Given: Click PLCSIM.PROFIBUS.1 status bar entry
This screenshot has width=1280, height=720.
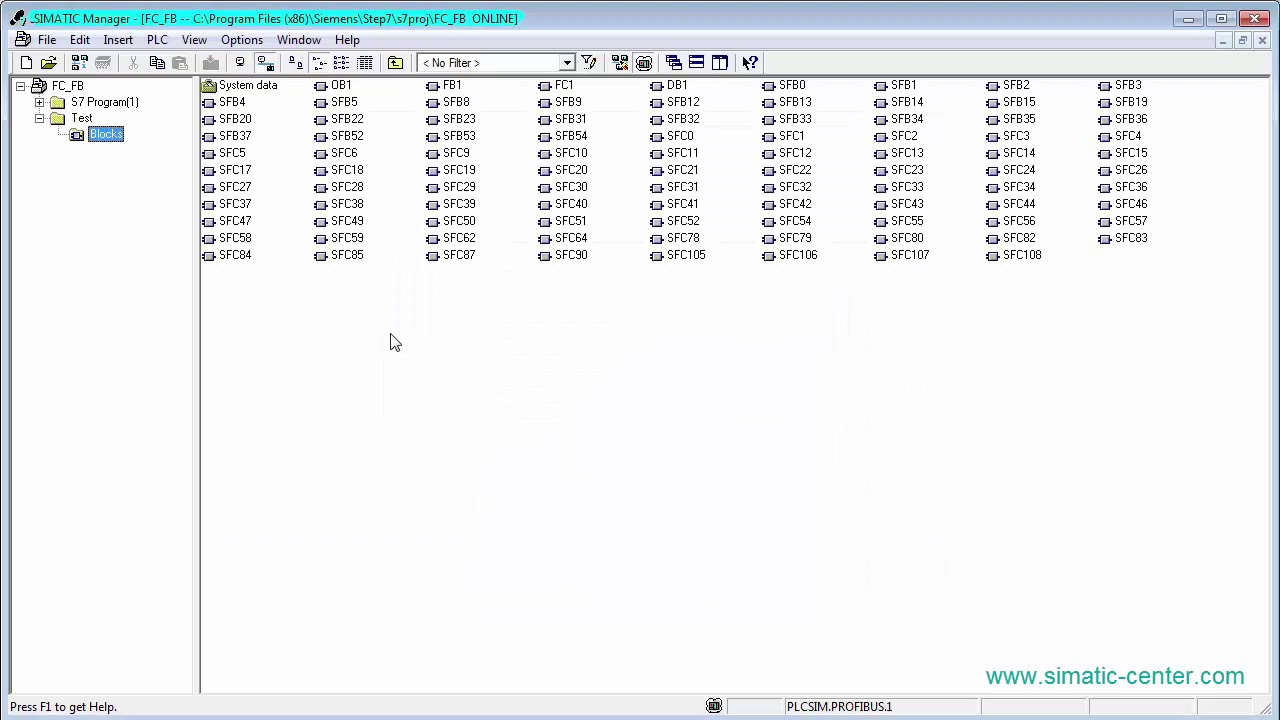Looking at the screenshot, I should pyautogui.click(x=839, y=707).
